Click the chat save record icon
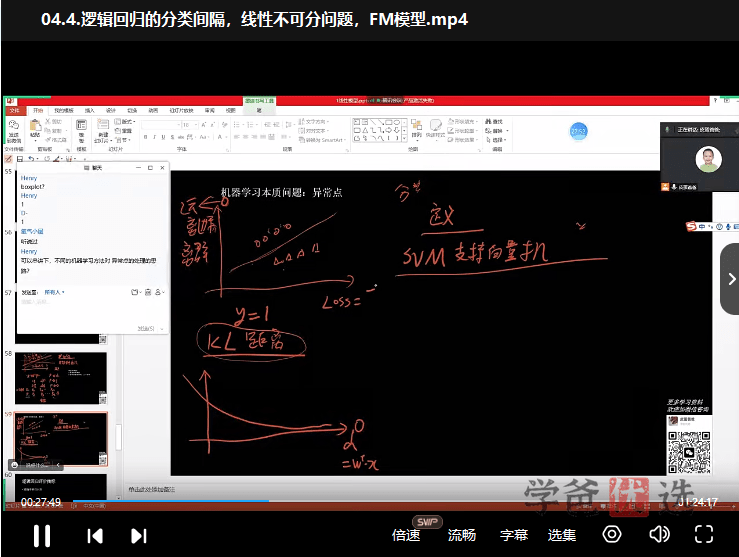739x557 pixels. (x=148, y=292)
